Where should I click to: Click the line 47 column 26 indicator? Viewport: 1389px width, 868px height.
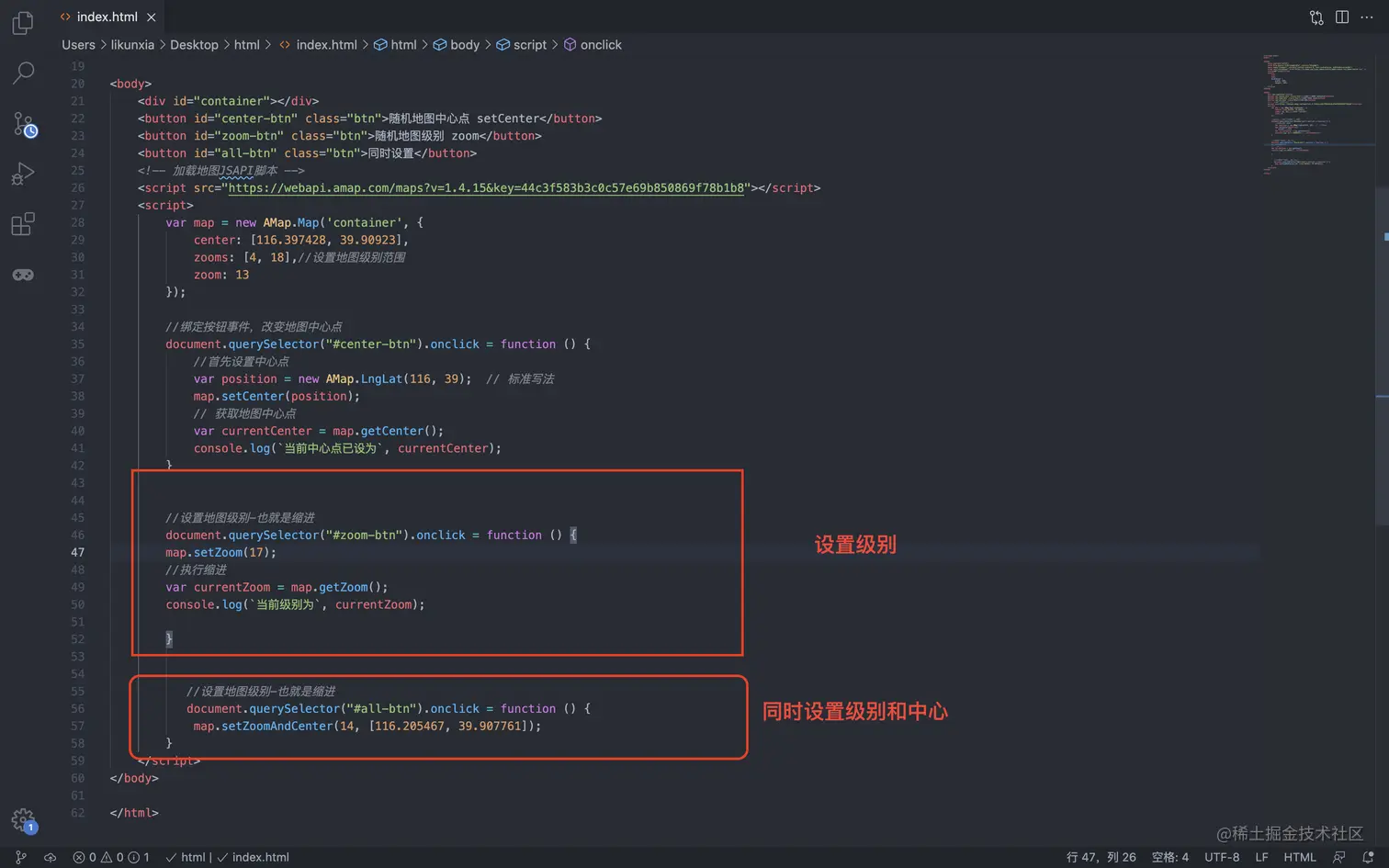tap(1101, 857)
